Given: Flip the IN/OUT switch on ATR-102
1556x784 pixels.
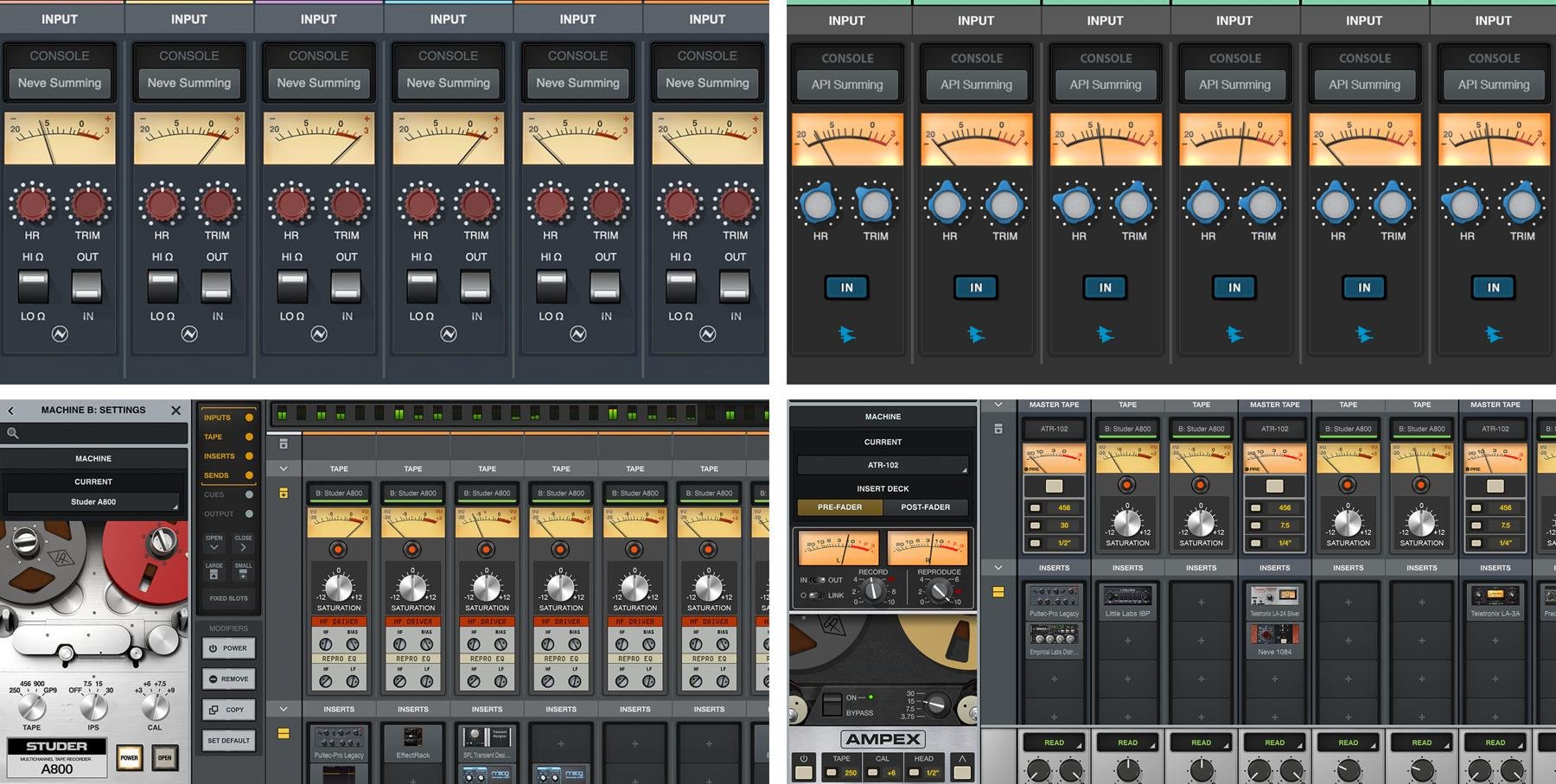Looking at the screenshot, I should tap(817, 580).
